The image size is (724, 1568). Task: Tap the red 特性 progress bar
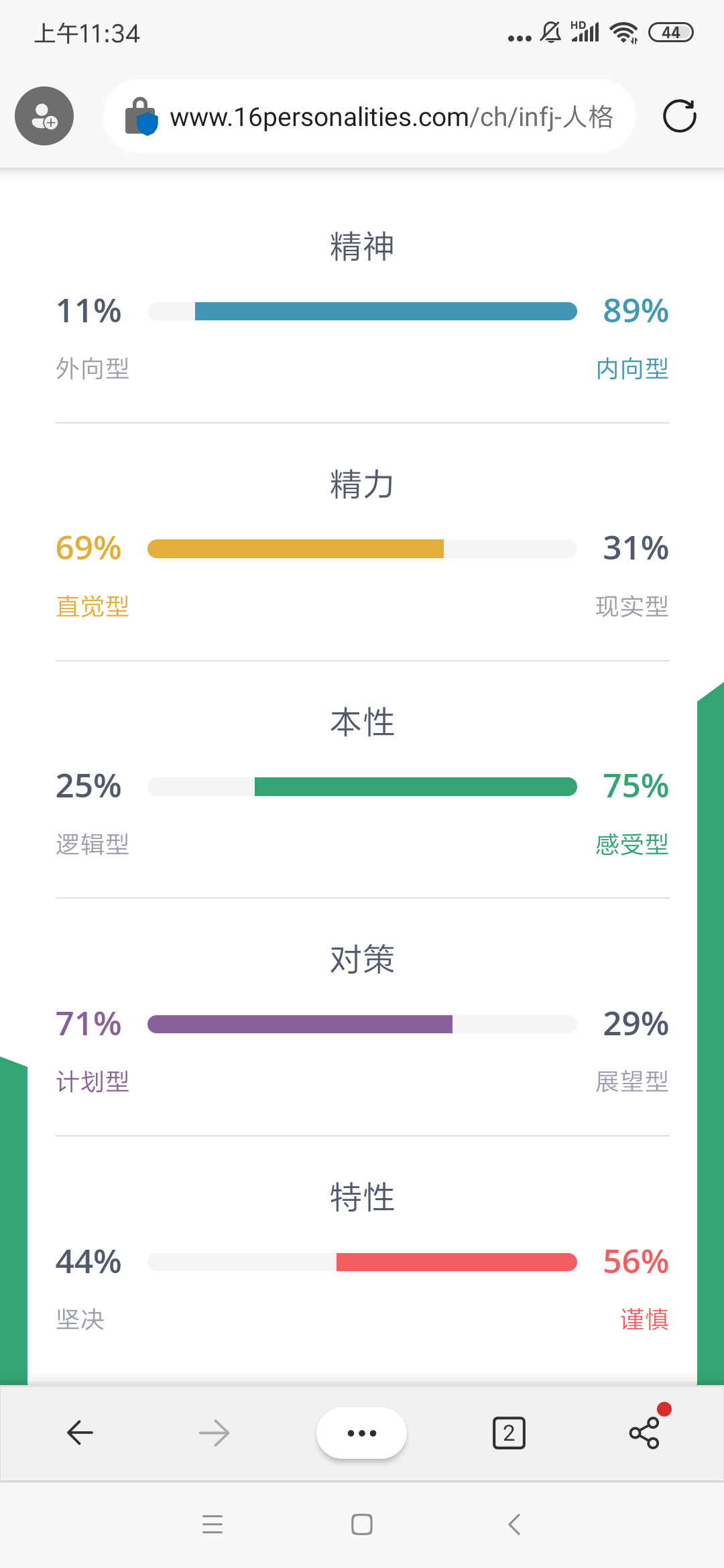[x=362, y=1262]
